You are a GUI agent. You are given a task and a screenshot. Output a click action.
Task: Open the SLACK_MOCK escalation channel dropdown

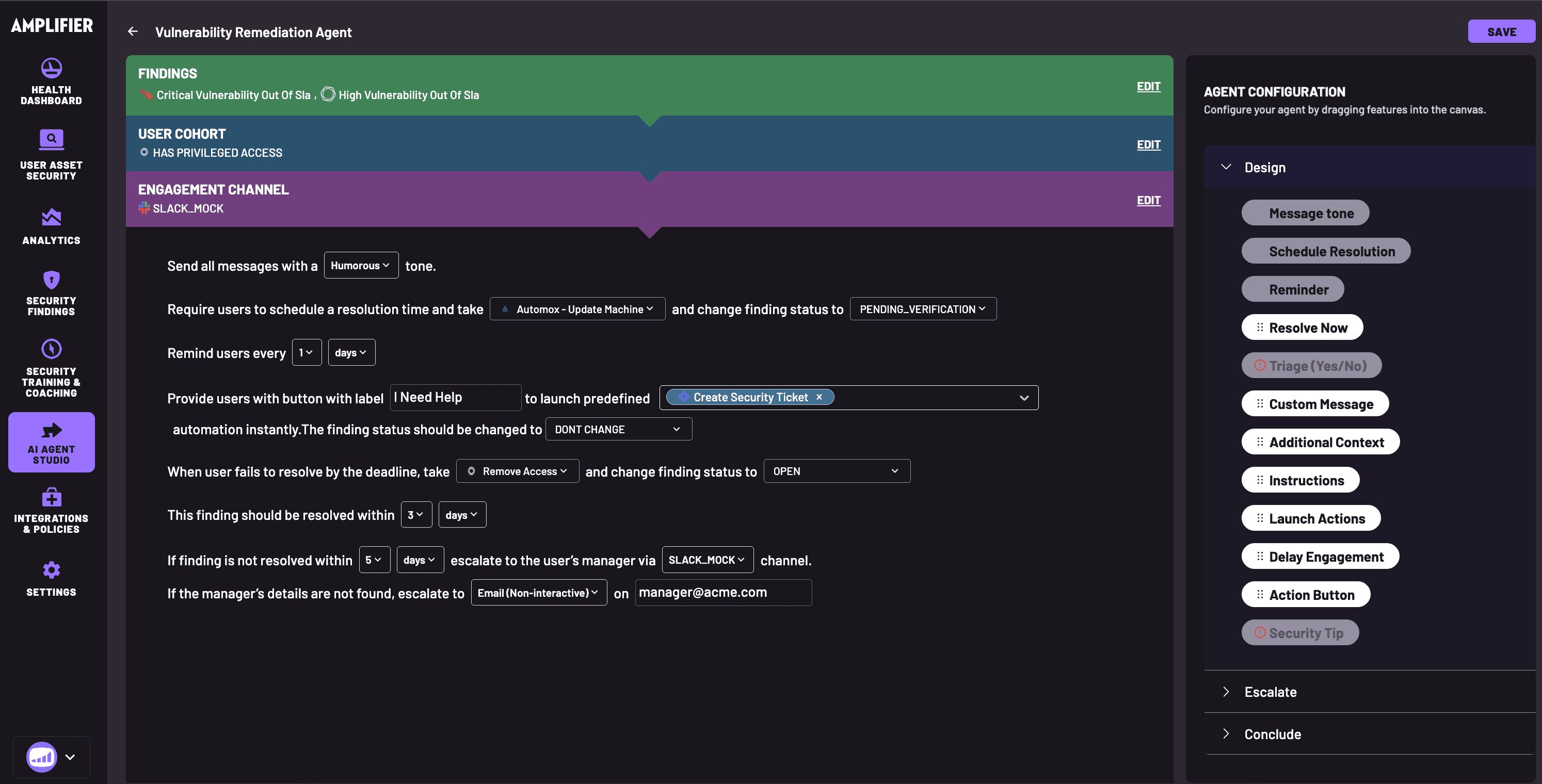tap(707, 559)
